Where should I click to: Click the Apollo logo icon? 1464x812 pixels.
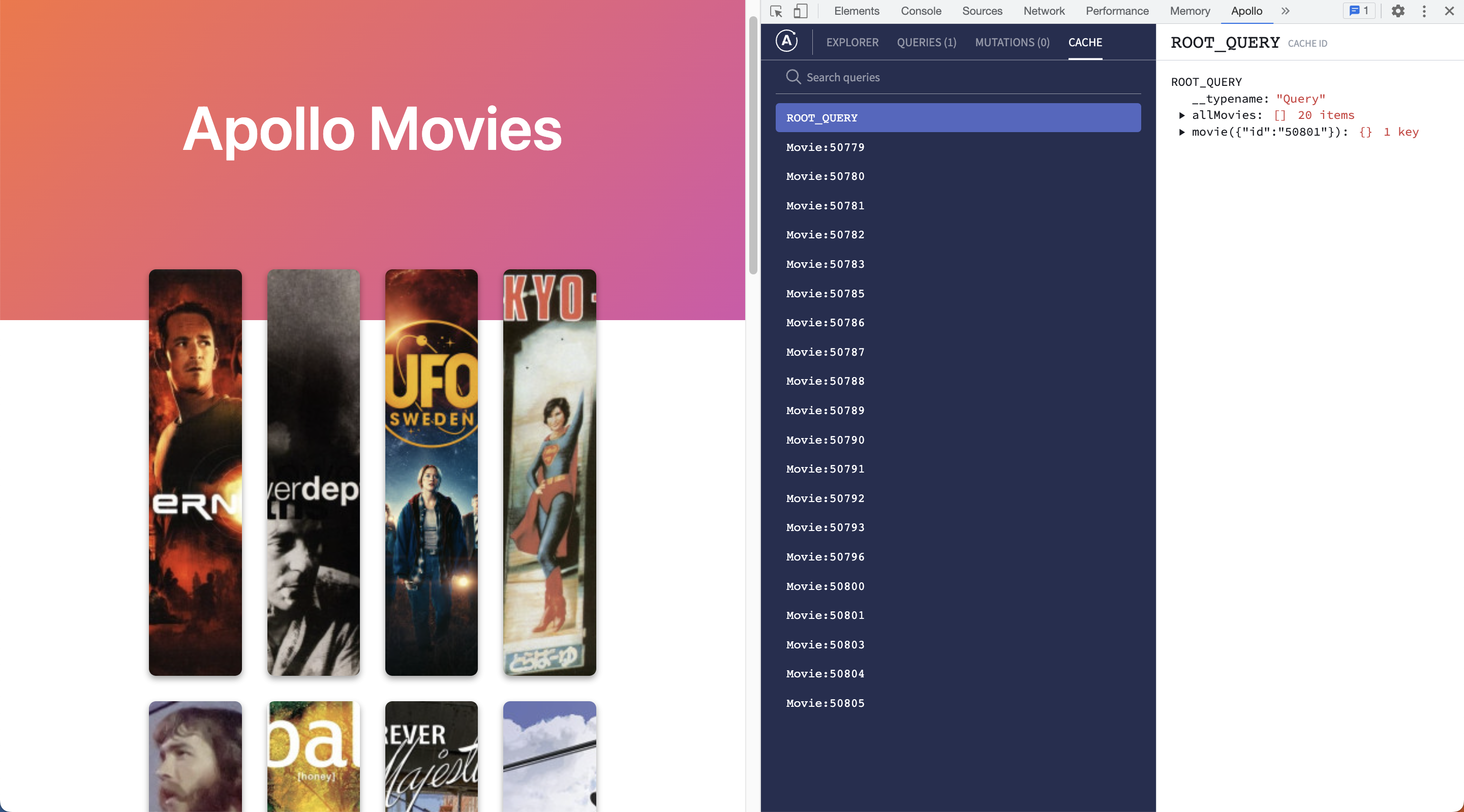[x=786, y=42]
